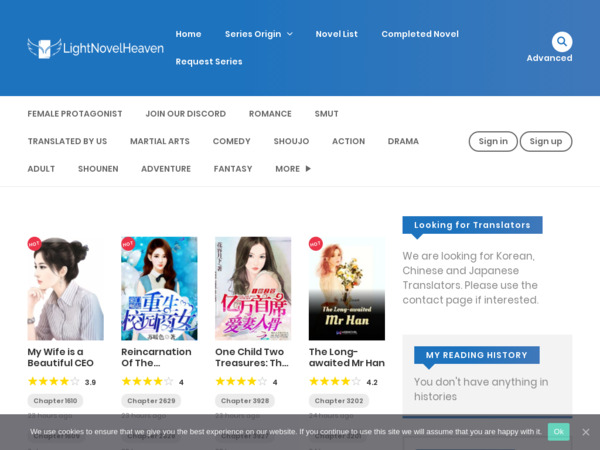Select COMEDY genre
The width and height of the screenshot is (600, 450).
tap(232, 141)
